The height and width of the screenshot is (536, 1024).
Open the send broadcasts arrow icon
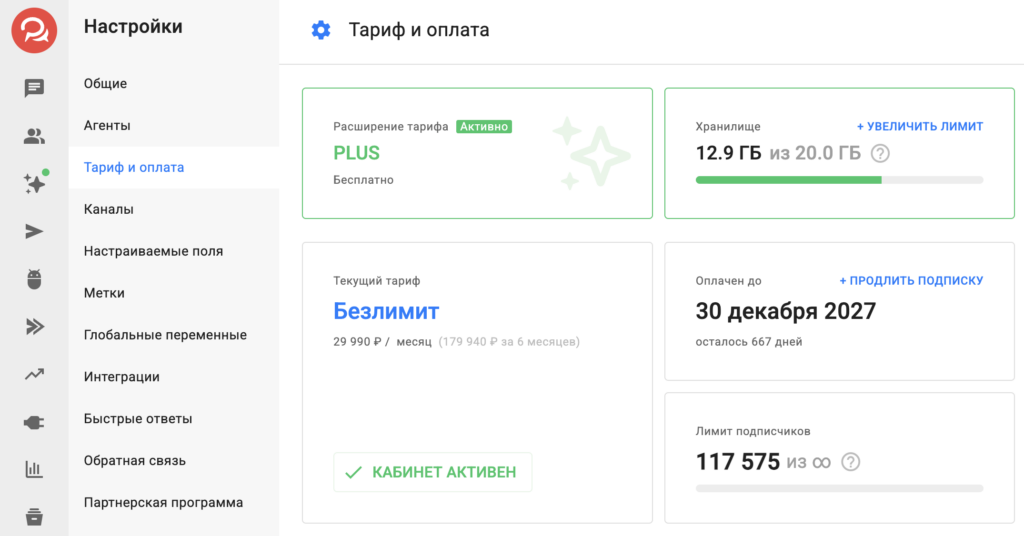pyautogui.click(x=34, y=232)
